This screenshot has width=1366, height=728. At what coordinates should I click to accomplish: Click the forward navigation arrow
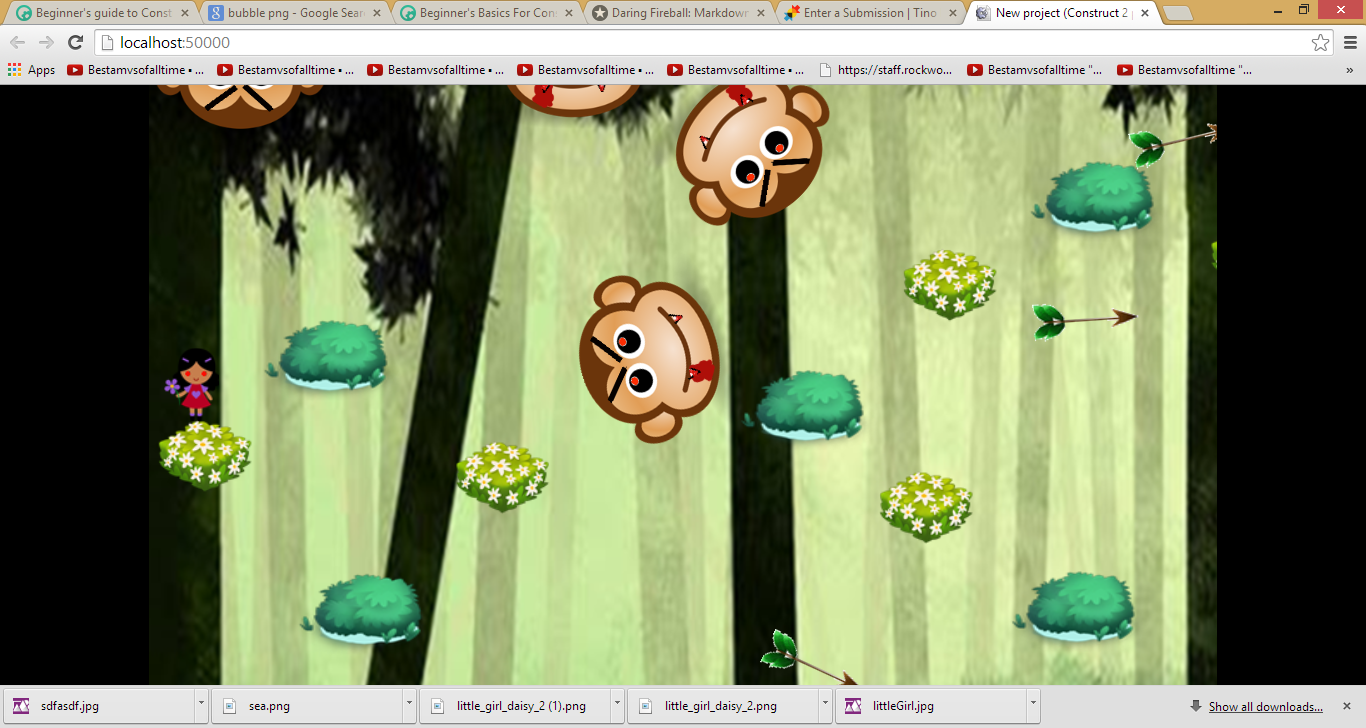point(45,44)
